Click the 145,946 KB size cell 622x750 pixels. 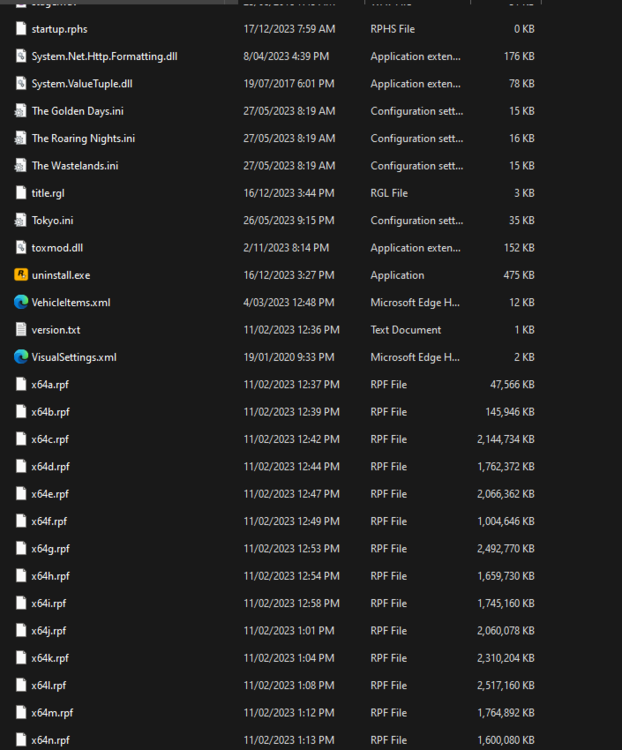tap(510, 411)
